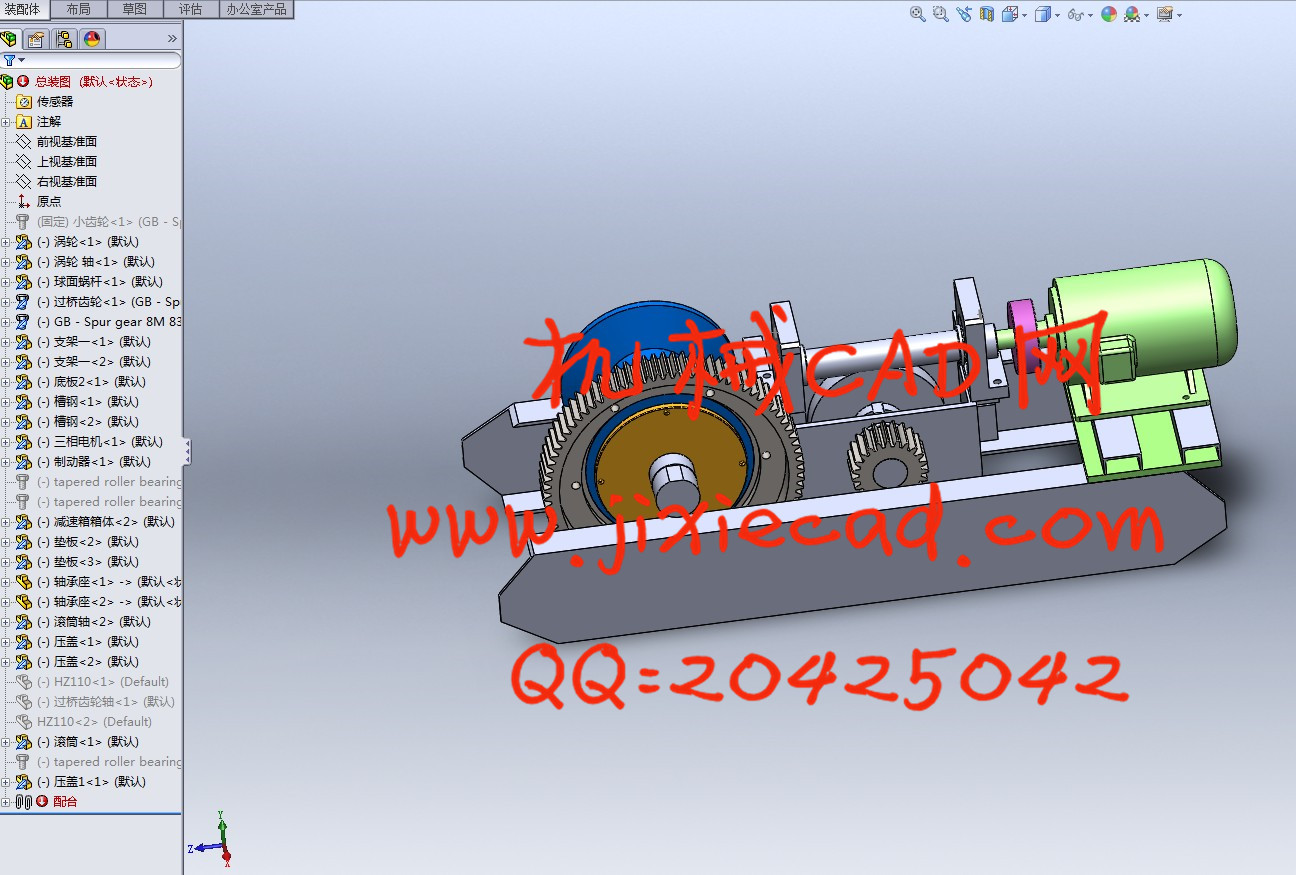Click the Zoom to Fit icon
Image resolution: width=1296 pixels, height=875 pixels.
tap(917, 14)
